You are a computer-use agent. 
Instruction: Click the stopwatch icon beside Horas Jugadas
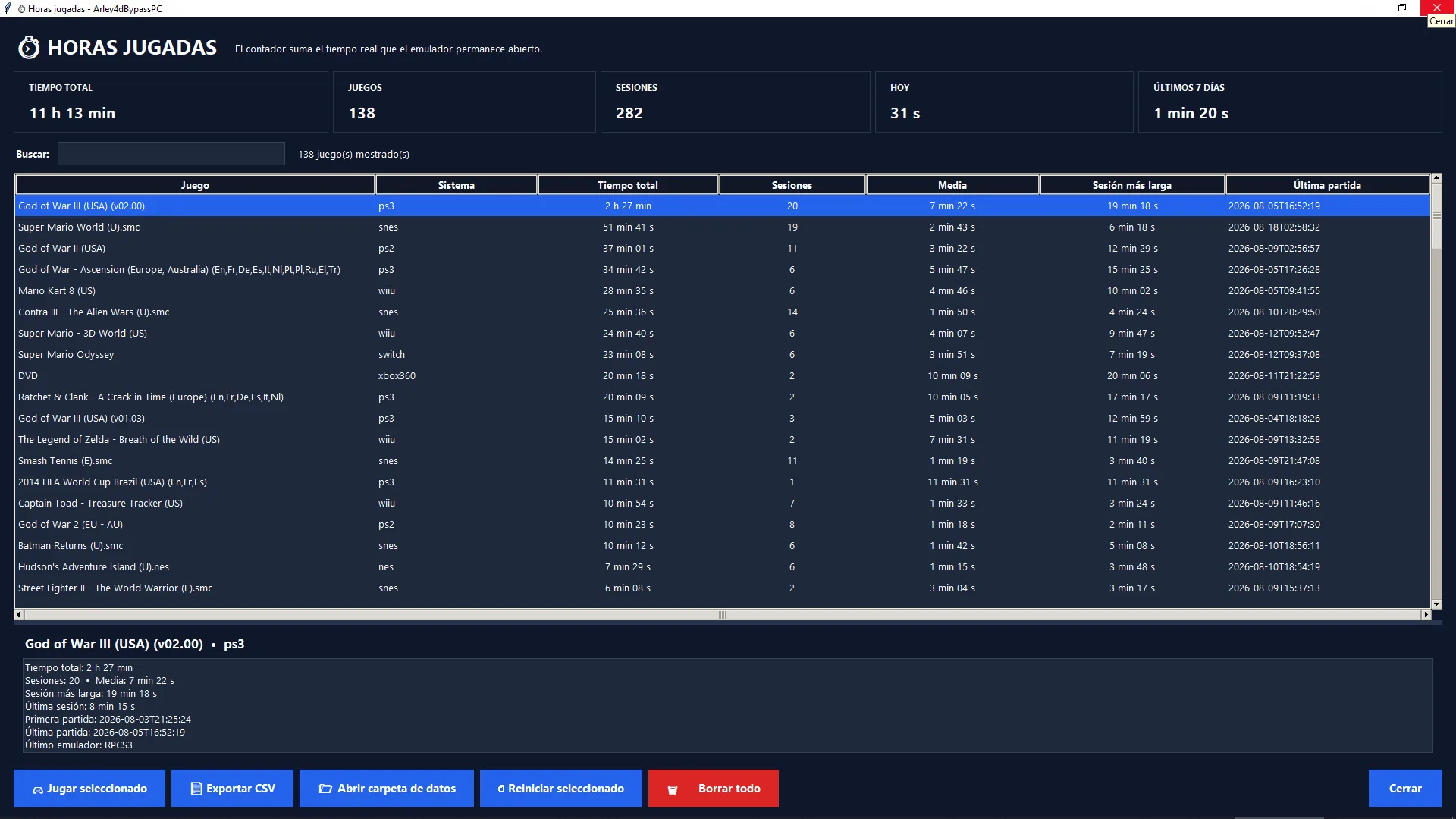[x=29, y=48]
